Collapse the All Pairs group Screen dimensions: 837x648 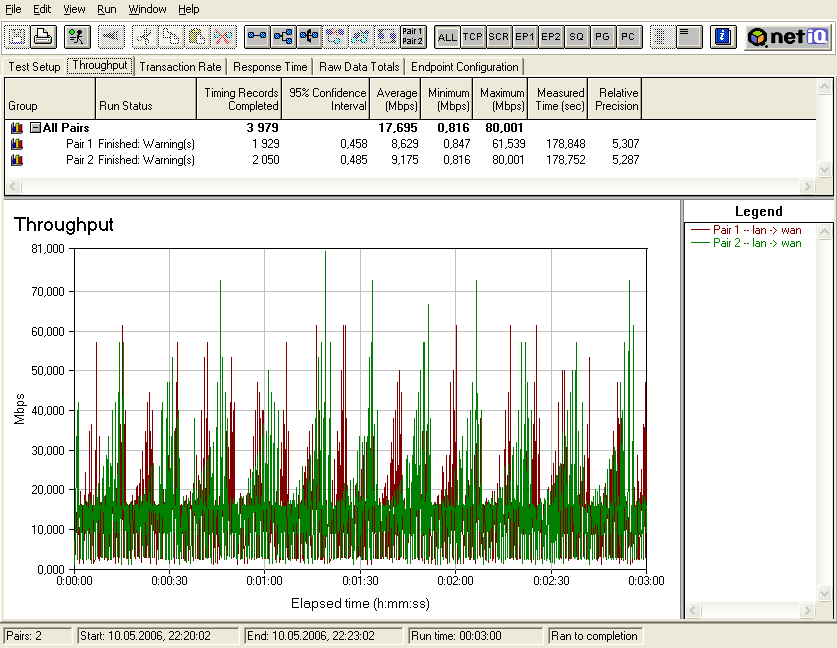point(35,128)
